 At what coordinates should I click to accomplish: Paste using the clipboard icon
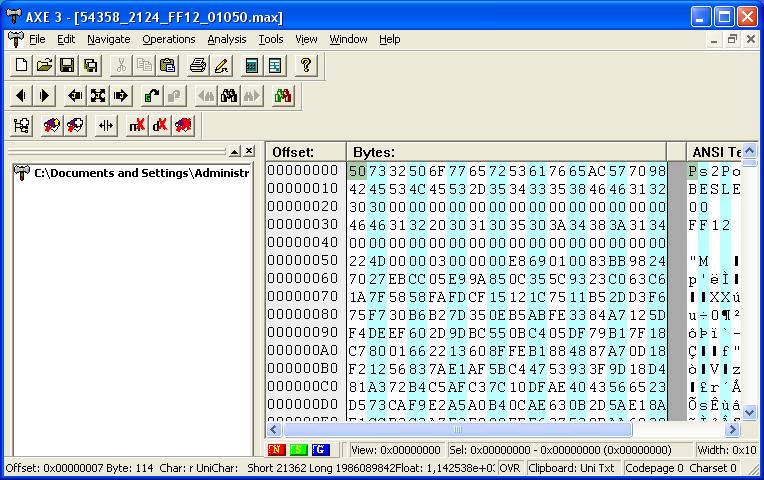[x=167, y=65]
